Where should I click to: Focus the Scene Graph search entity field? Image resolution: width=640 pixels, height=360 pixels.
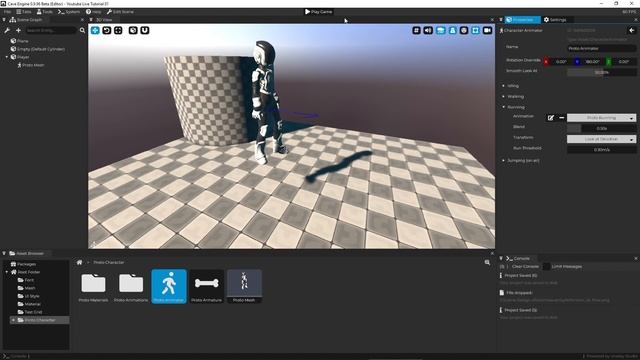coord(50,30)
